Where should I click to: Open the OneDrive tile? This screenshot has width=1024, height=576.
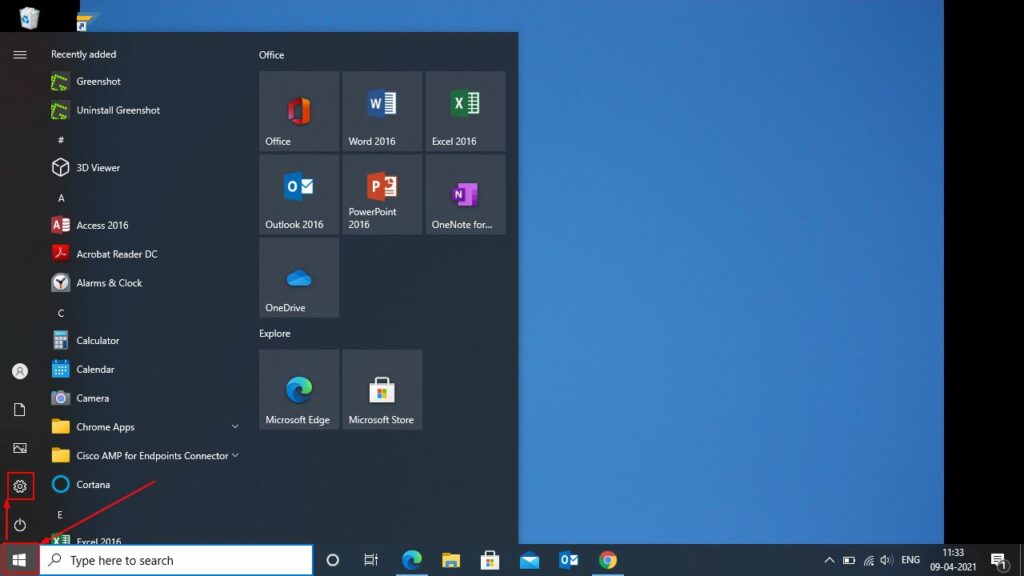click(x=298, y=277)
